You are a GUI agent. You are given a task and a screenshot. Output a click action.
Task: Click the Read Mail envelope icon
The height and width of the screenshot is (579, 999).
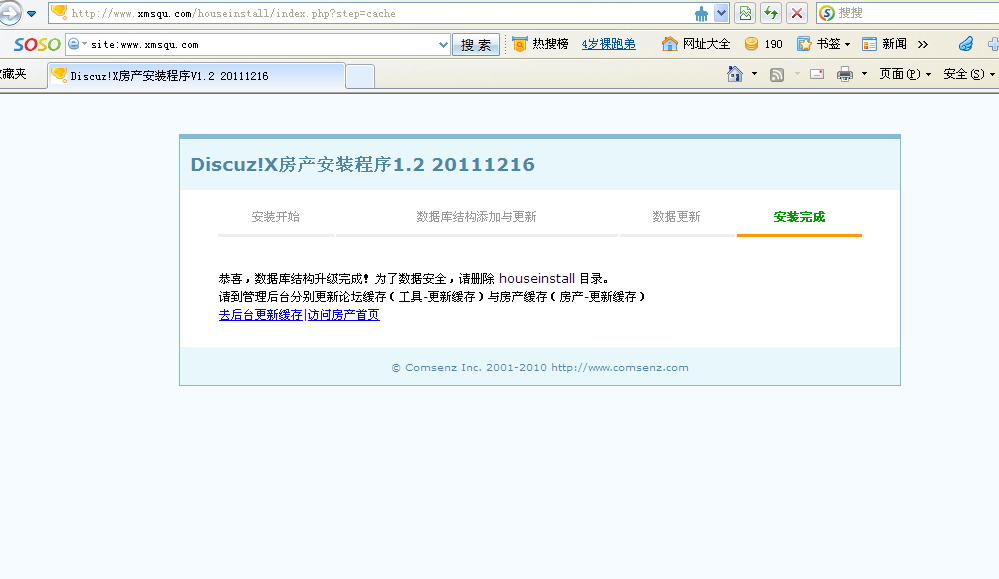click(x=817, y=75)
